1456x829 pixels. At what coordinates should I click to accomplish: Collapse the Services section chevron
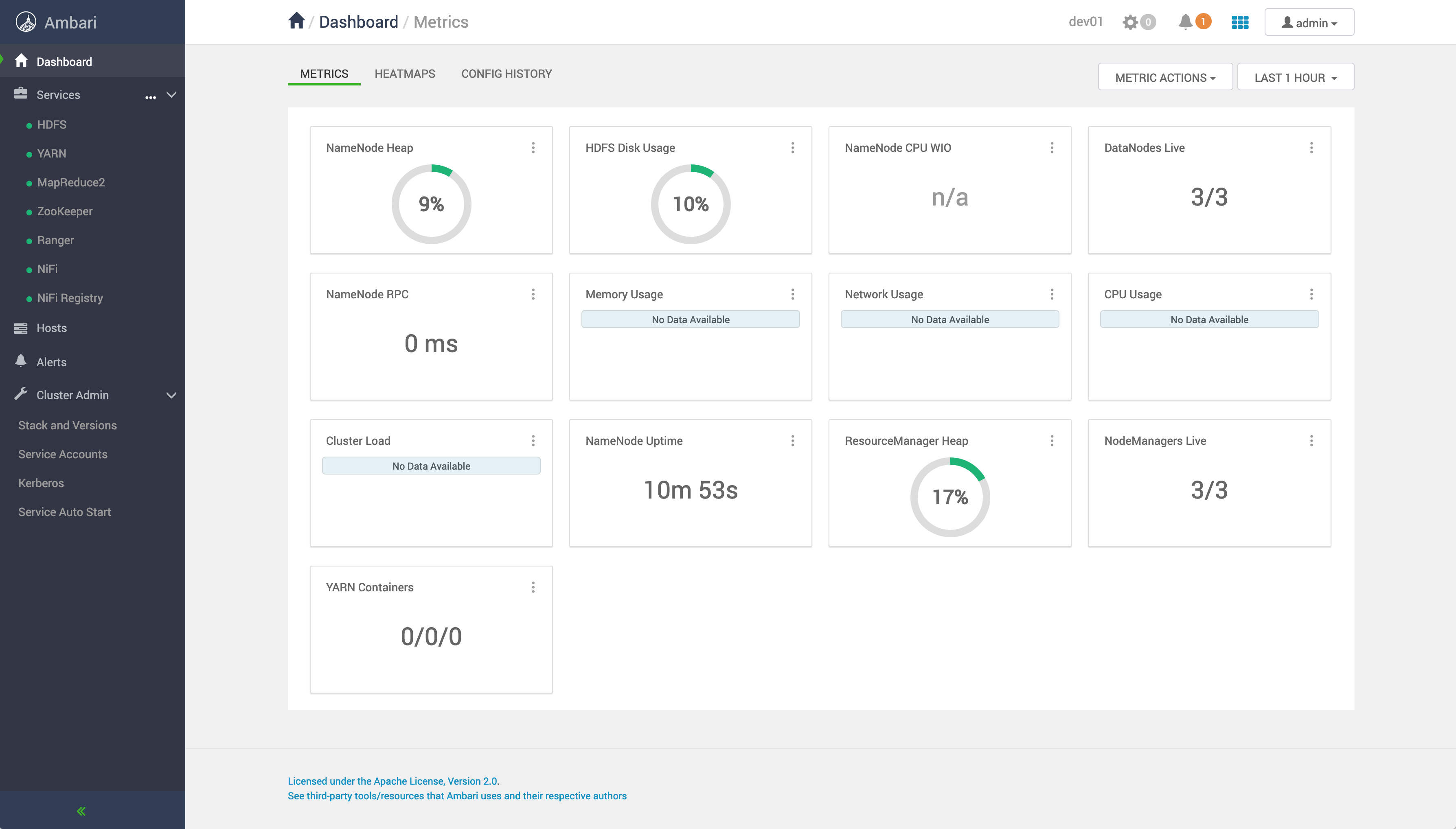171,94
